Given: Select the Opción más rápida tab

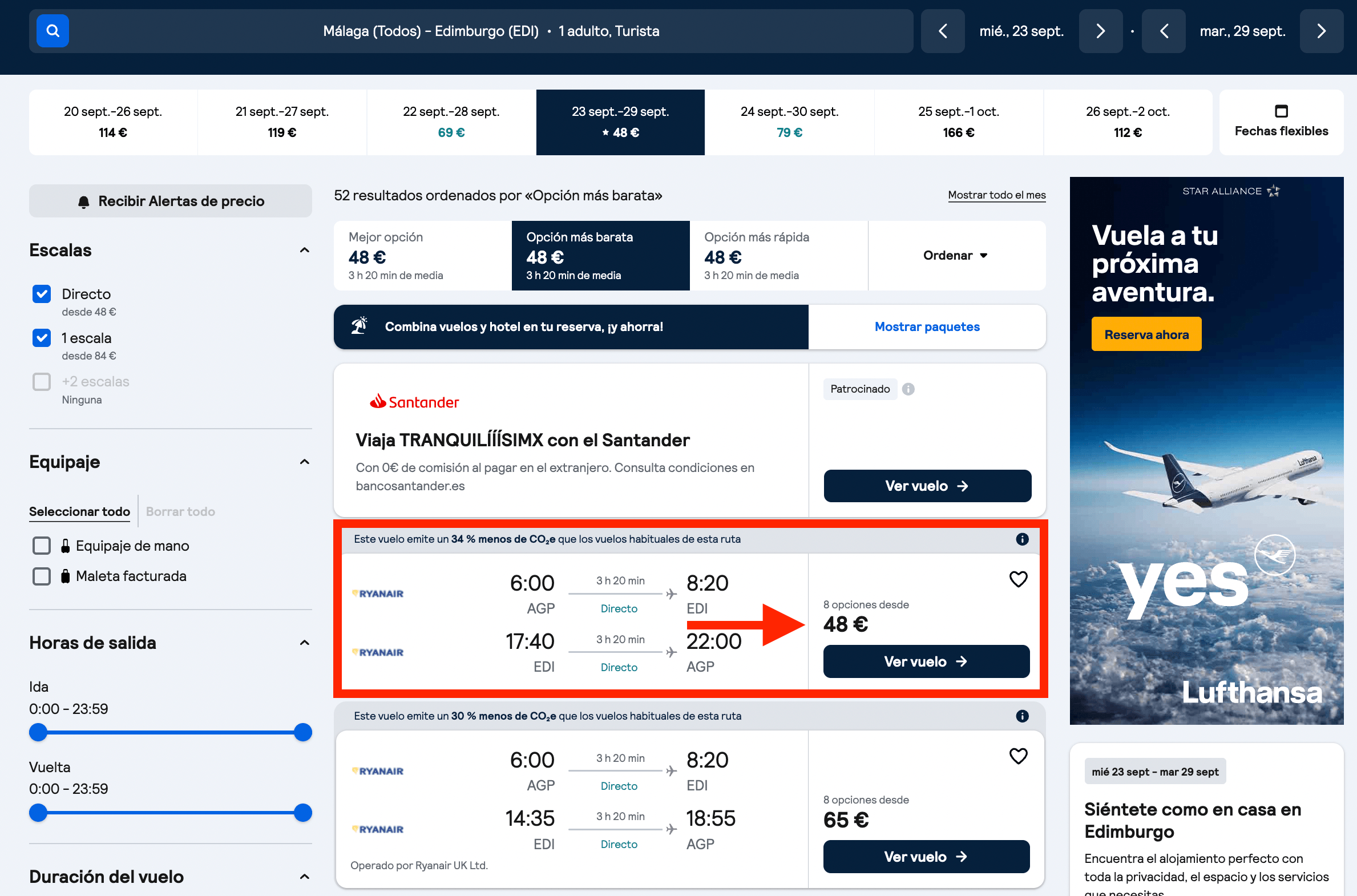Looking at the screenshot, I should coord(779,256).
